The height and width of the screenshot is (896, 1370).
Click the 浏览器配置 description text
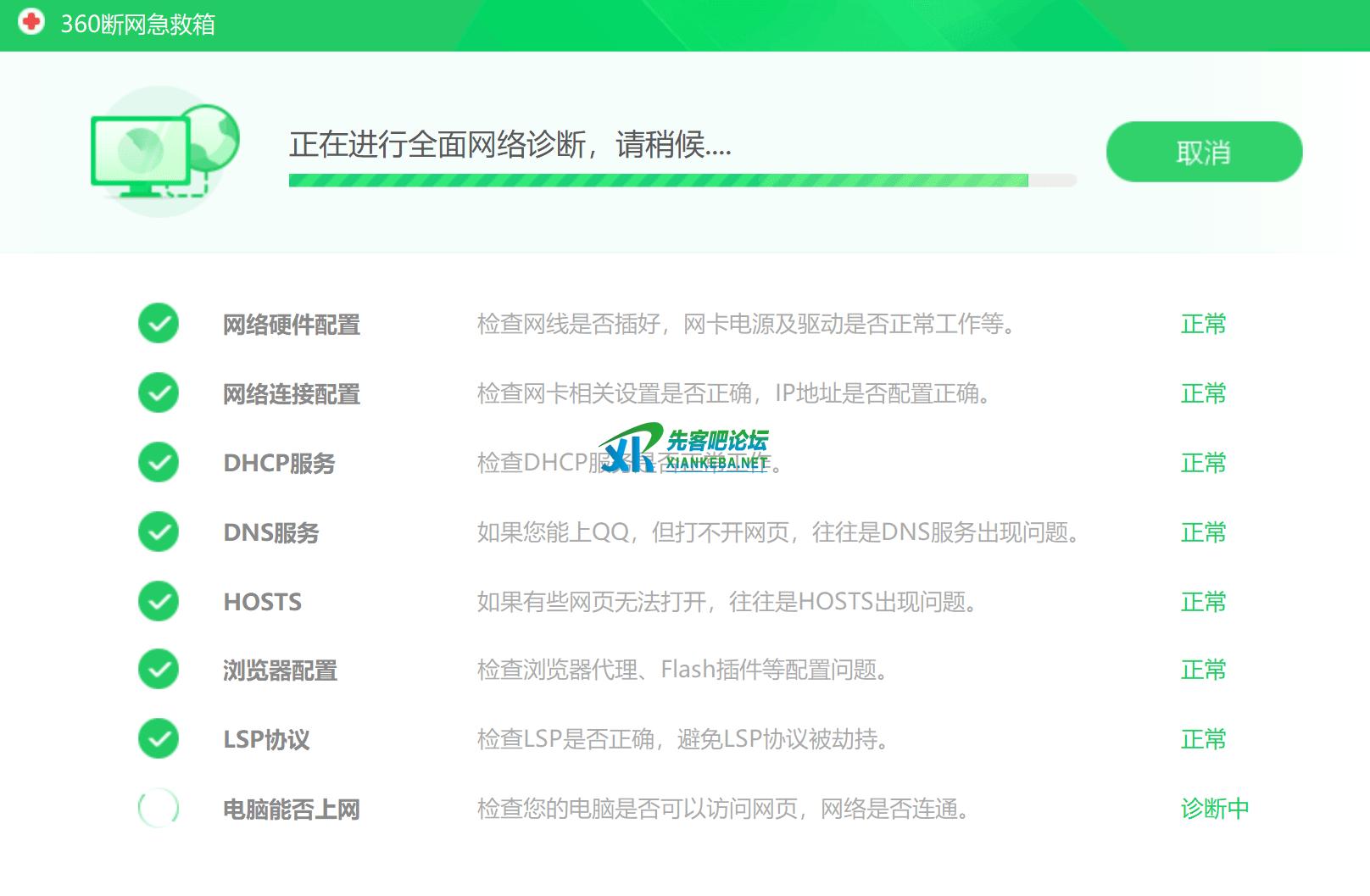click(682, 670)
